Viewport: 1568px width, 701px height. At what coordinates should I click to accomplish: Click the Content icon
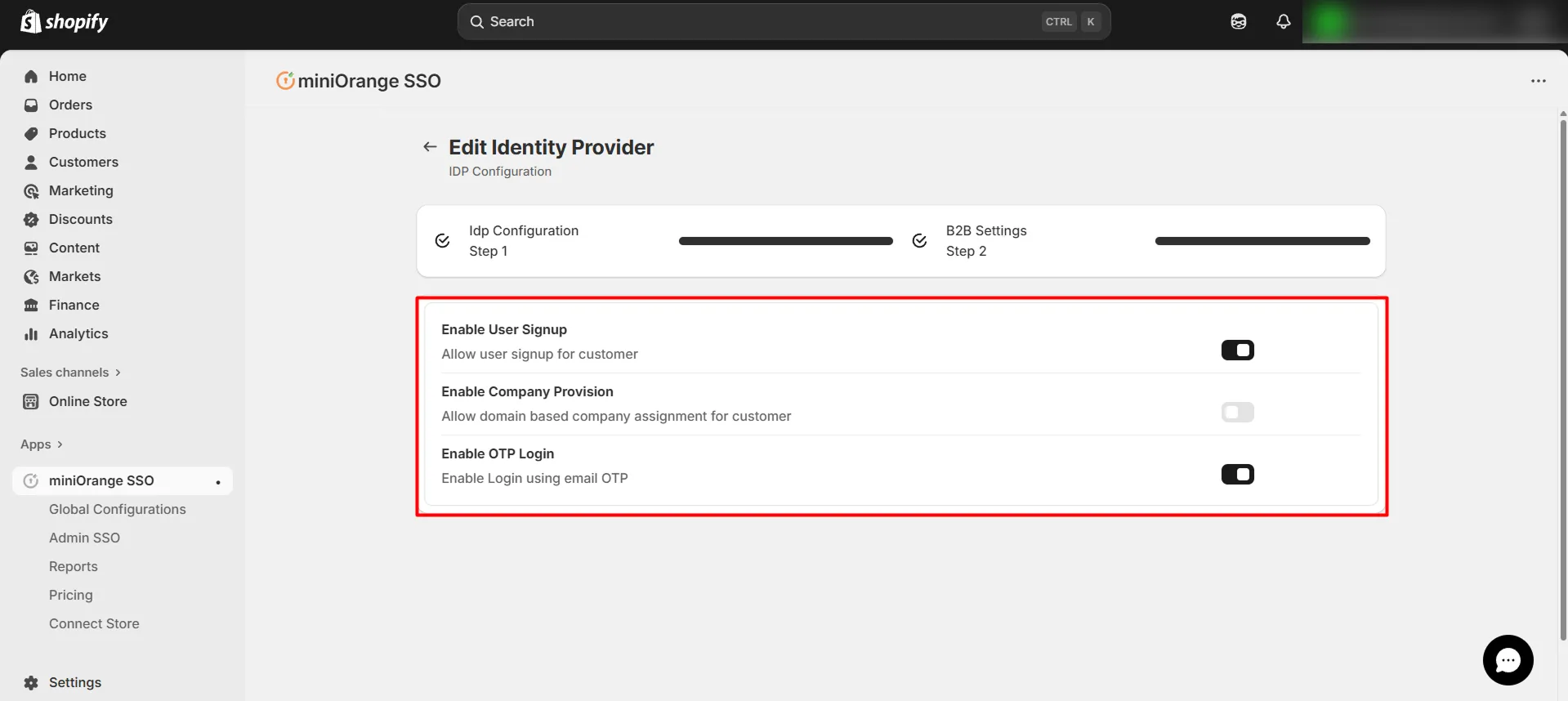coord(31,248)
